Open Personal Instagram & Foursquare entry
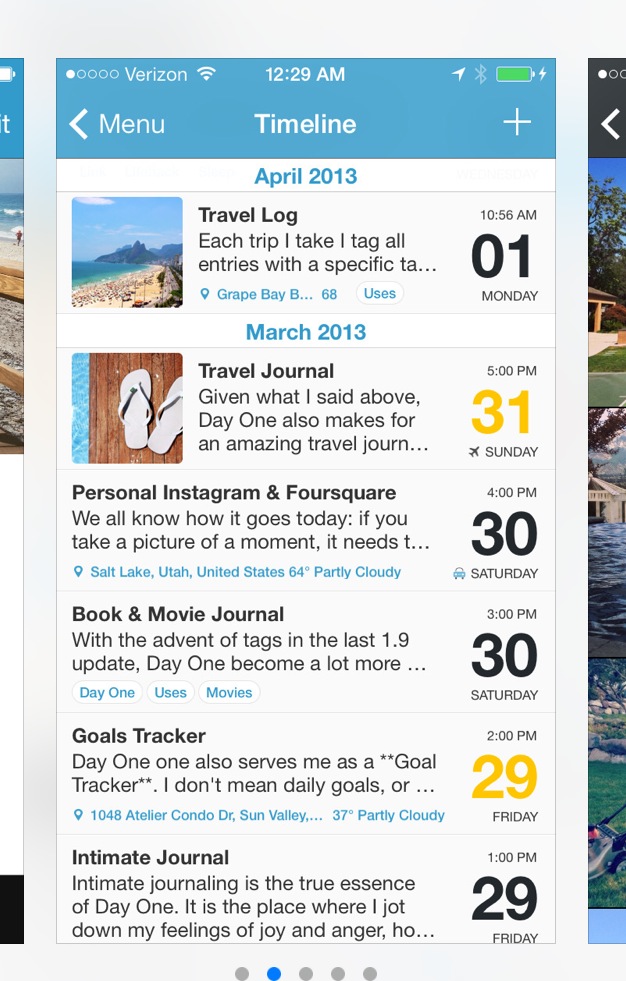This screenshot has width=626, height=981. (x=306, y=531)
